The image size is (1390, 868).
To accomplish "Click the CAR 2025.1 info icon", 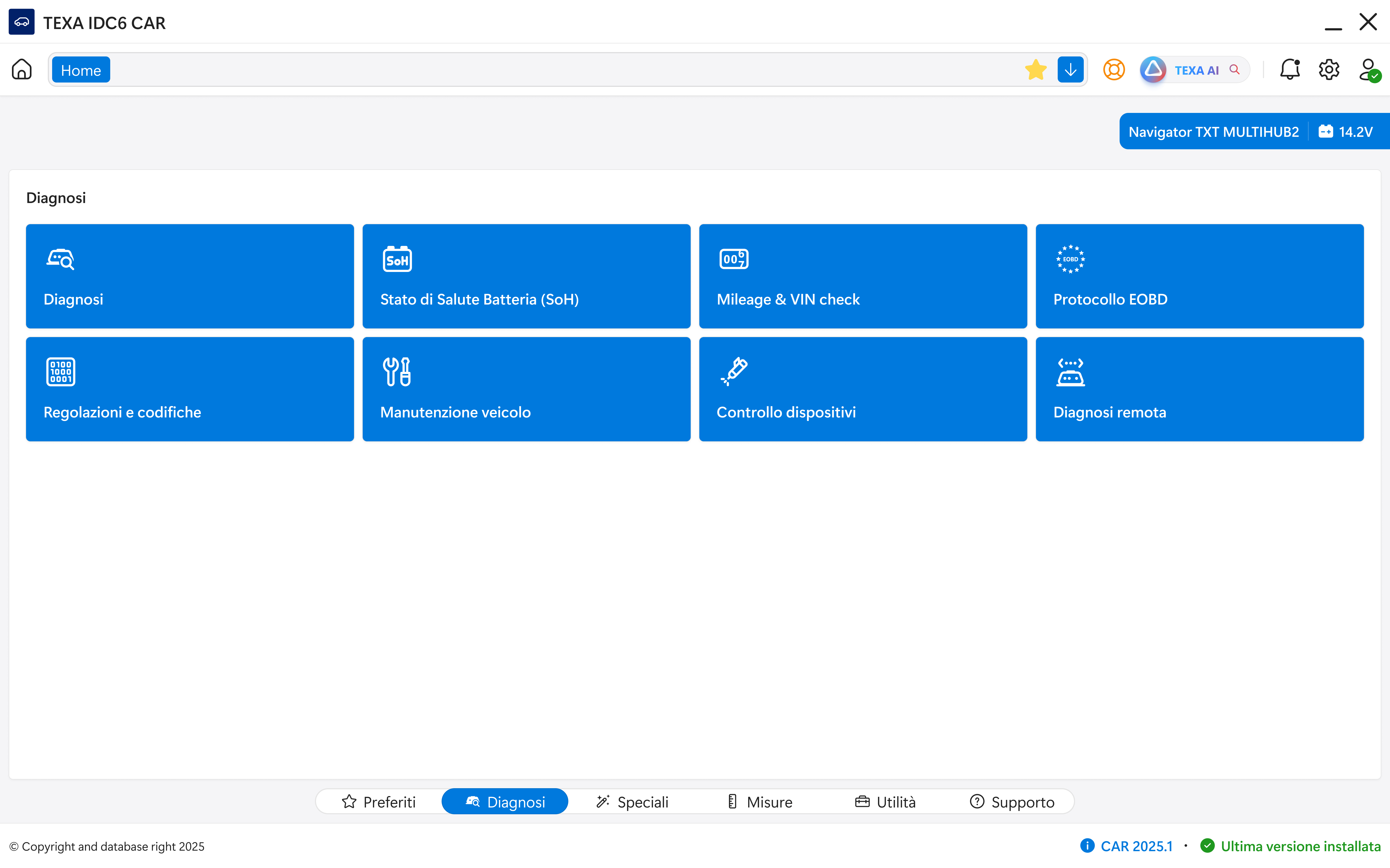I will [x=1087, y=846].
